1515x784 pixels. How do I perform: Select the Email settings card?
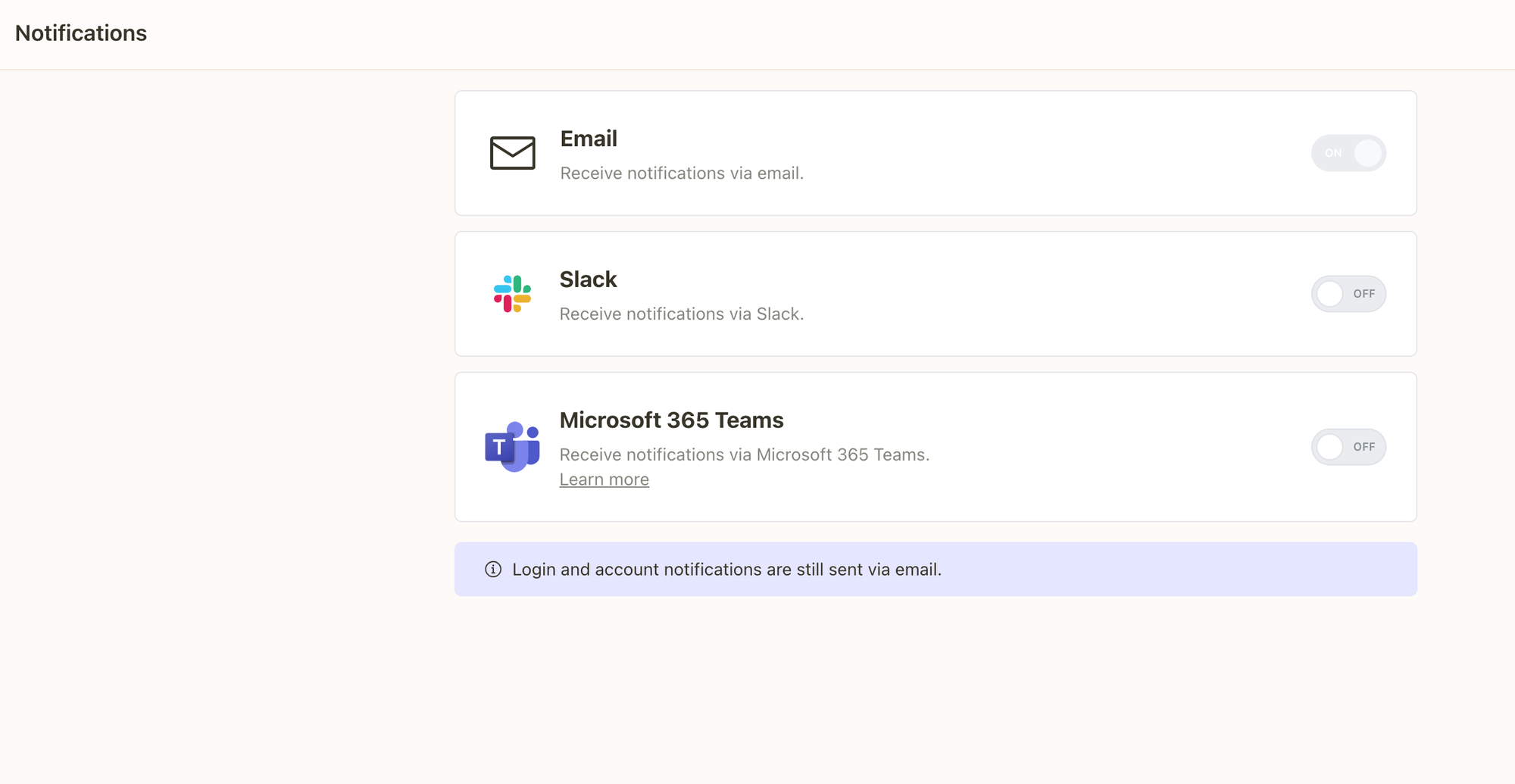(x=935, y=153)
